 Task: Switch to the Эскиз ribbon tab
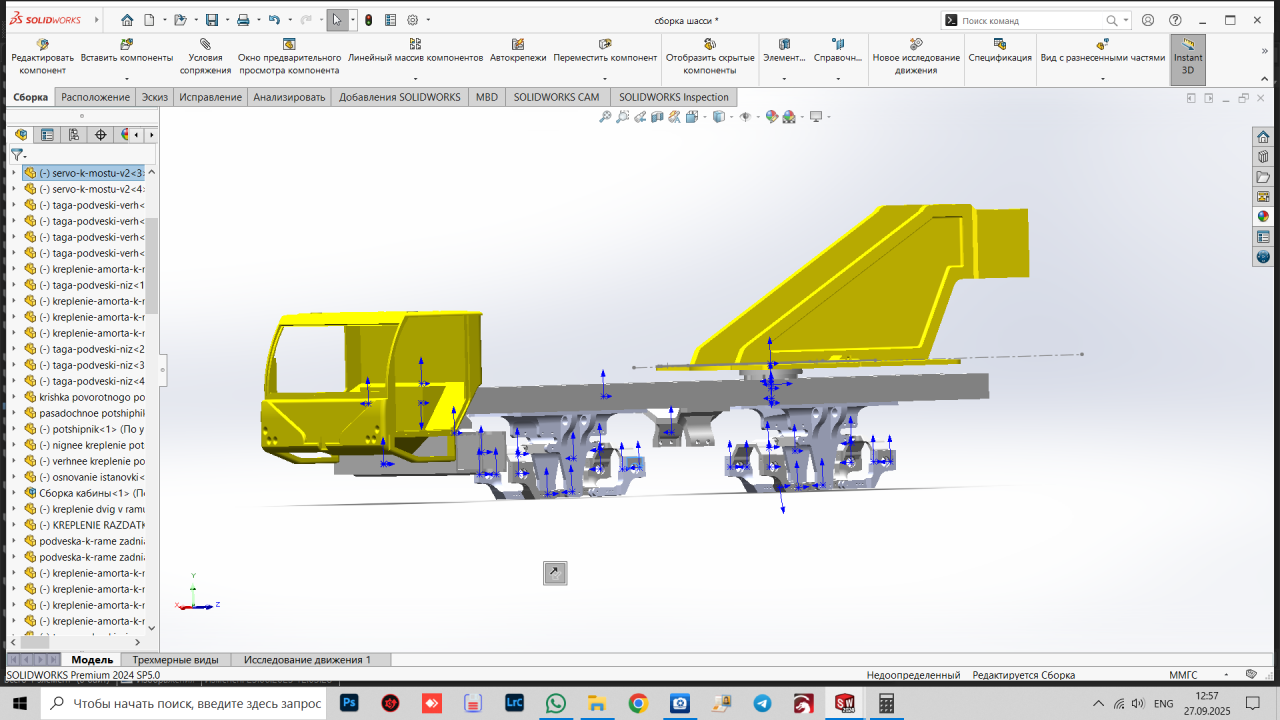(x=154, y=97)
